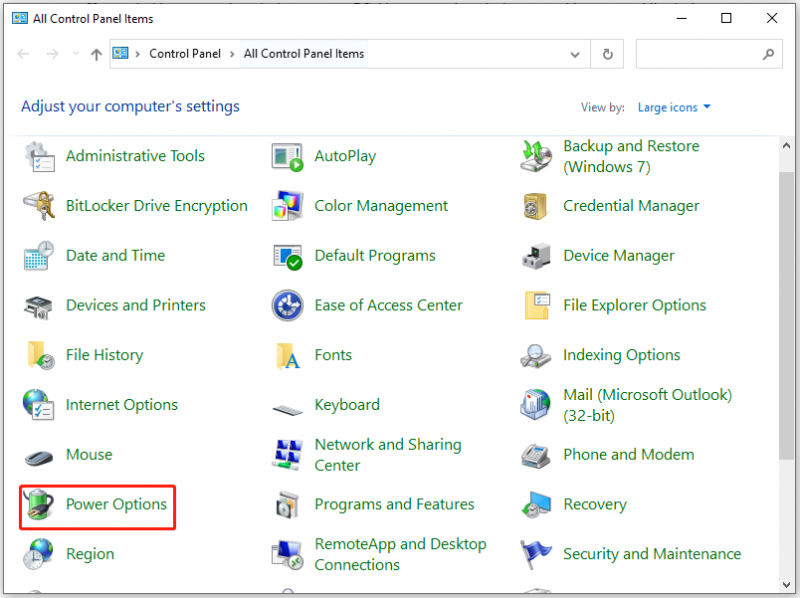This screenshot has width=800, height=598.
Task: Click the BitLocker Drive Encryption icon
Action: [x=39, y=206]
